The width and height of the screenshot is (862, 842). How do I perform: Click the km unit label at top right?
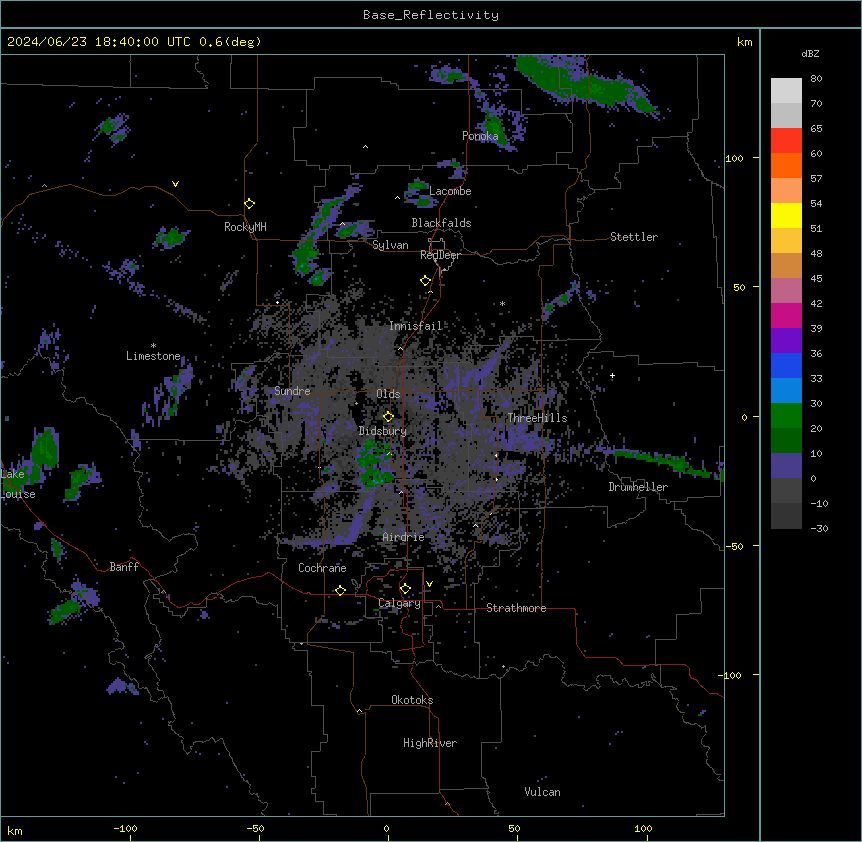(744, 42)
